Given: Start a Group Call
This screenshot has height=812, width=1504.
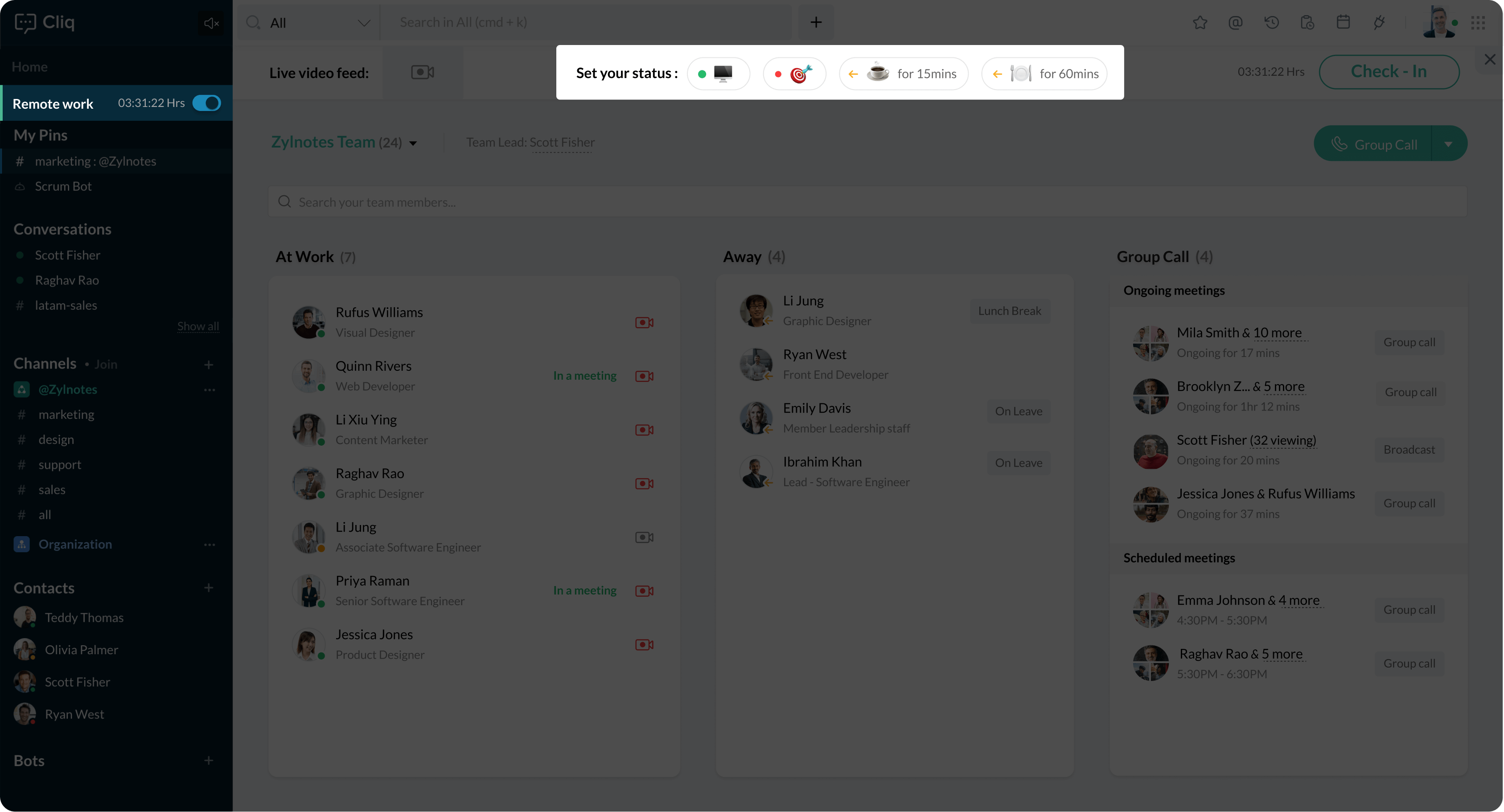Looking at the screenshot, I should point(1373,144).
